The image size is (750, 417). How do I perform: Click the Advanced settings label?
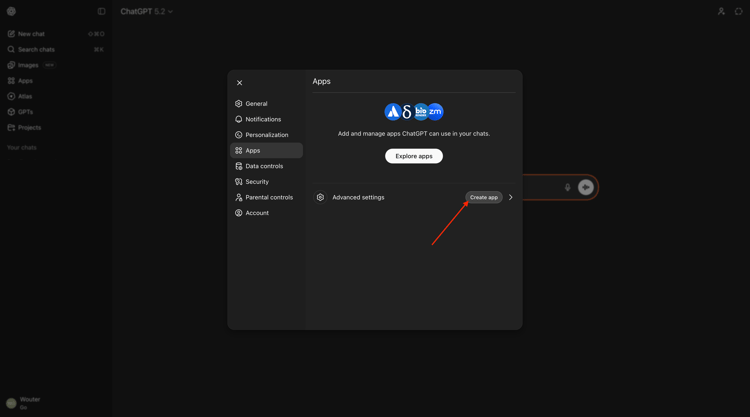pos(358,197)
